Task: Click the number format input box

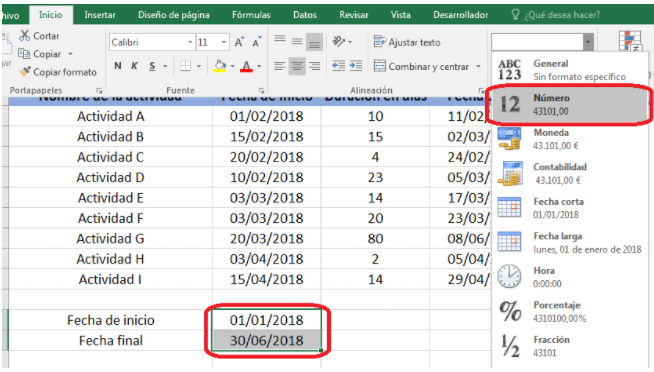Action: tap(537, 42)
